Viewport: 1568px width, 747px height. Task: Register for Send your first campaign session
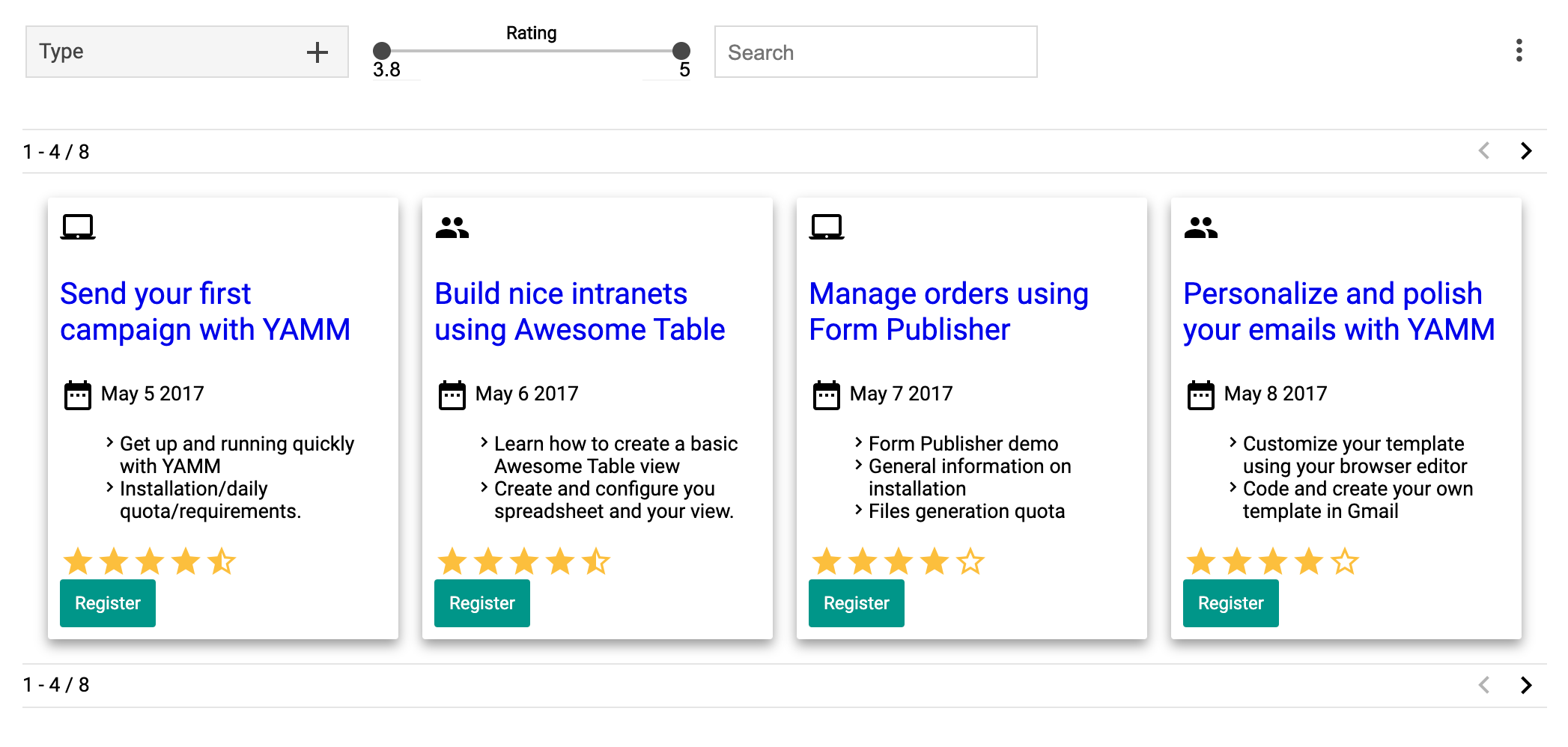coord(108,603)
